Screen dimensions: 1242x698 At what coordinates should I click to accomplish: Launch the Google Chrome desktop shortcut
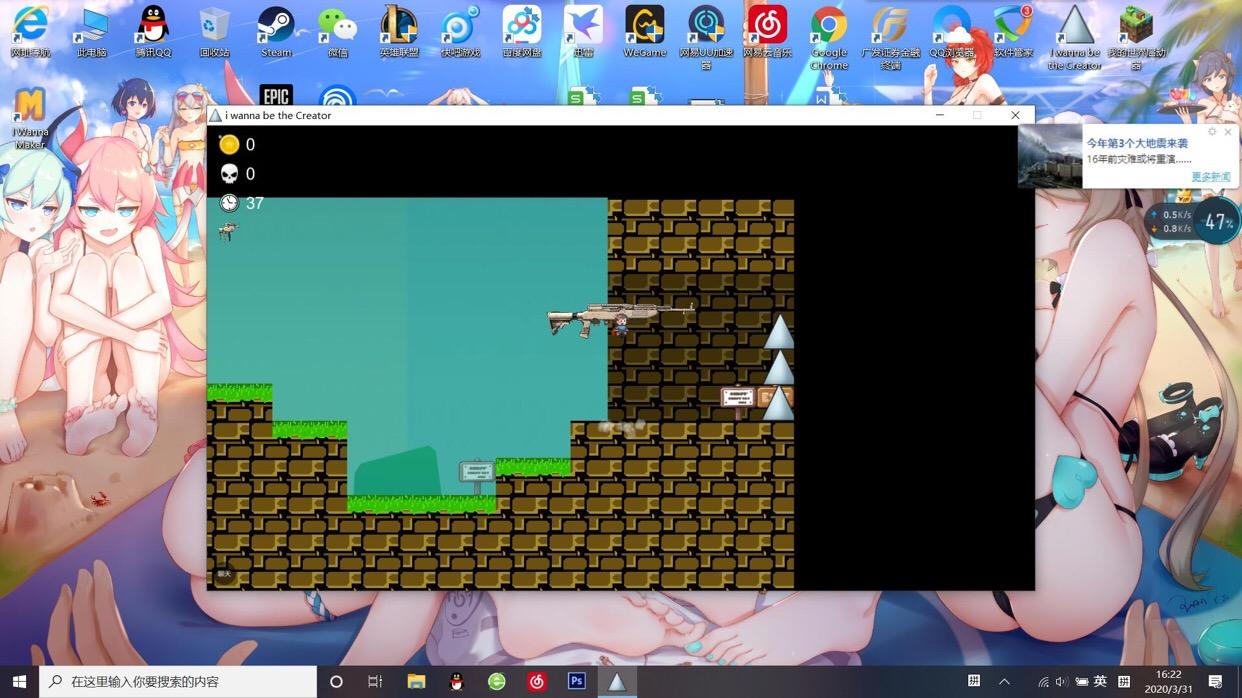(829, 37)
